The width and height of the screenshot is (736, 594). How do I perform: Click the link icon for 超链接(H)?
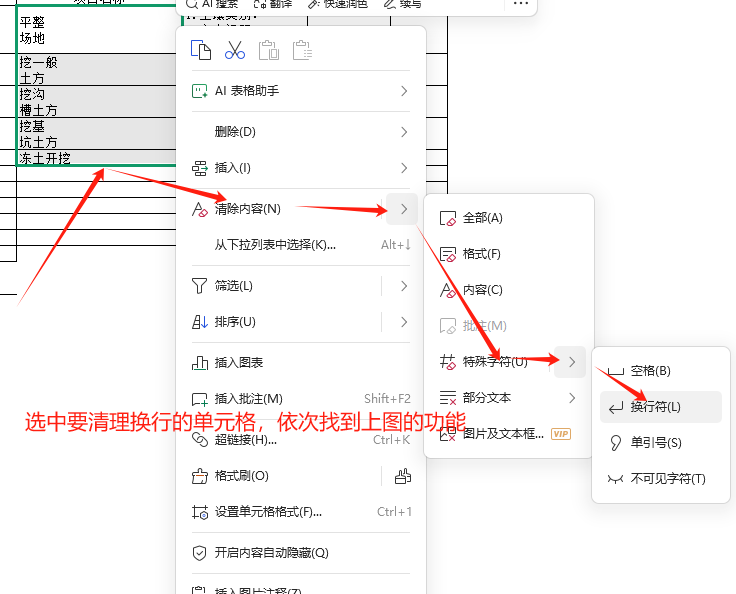pos(199,437)
